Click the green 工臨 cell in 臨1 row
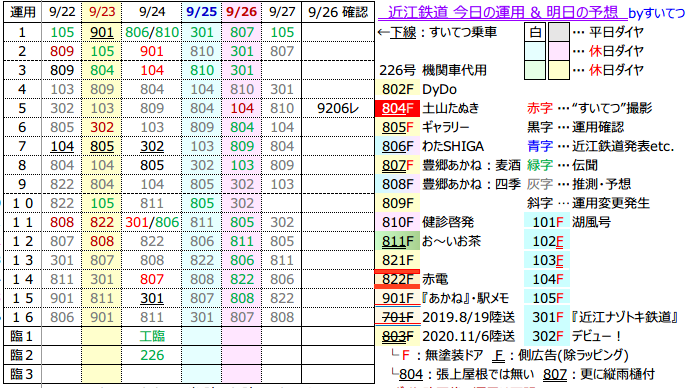The height and width of the screenshot is (388, 692). tap(152, 336)
